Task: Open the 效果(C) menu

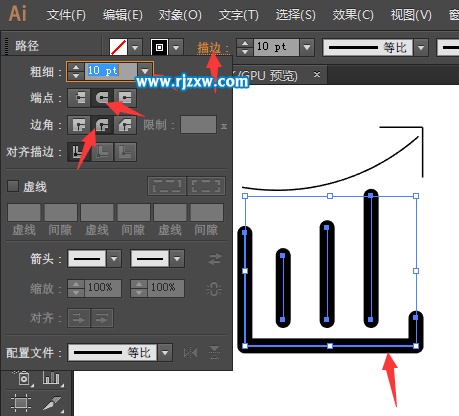Action: click(353, 15)
